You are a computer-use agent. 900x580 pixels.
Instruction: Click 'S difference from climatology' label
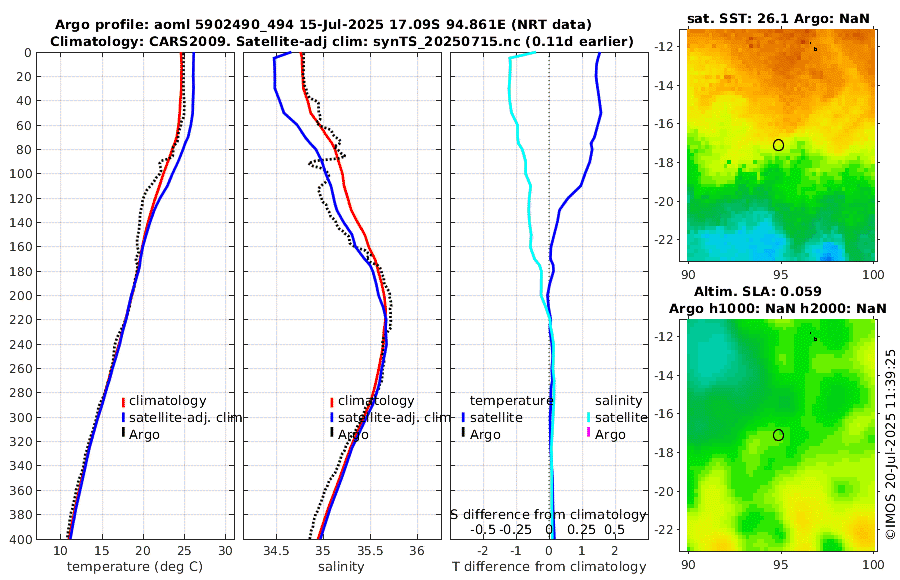[548, 515]
